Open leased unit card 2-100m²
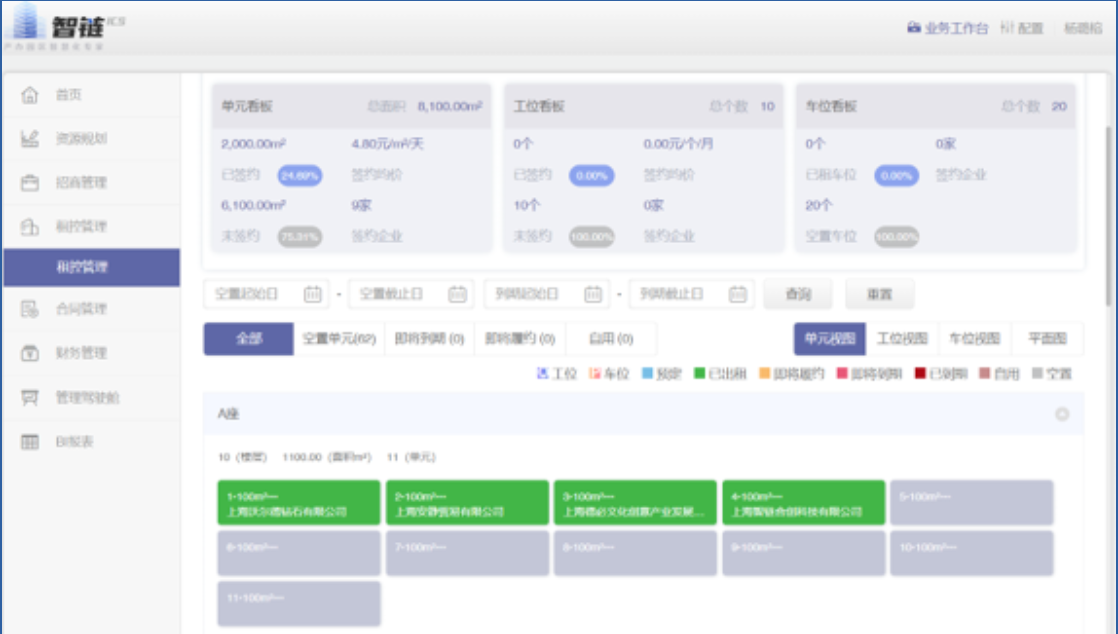This screenshot has height=634, width=1118. pyautogui.click(x=468, y=503)
